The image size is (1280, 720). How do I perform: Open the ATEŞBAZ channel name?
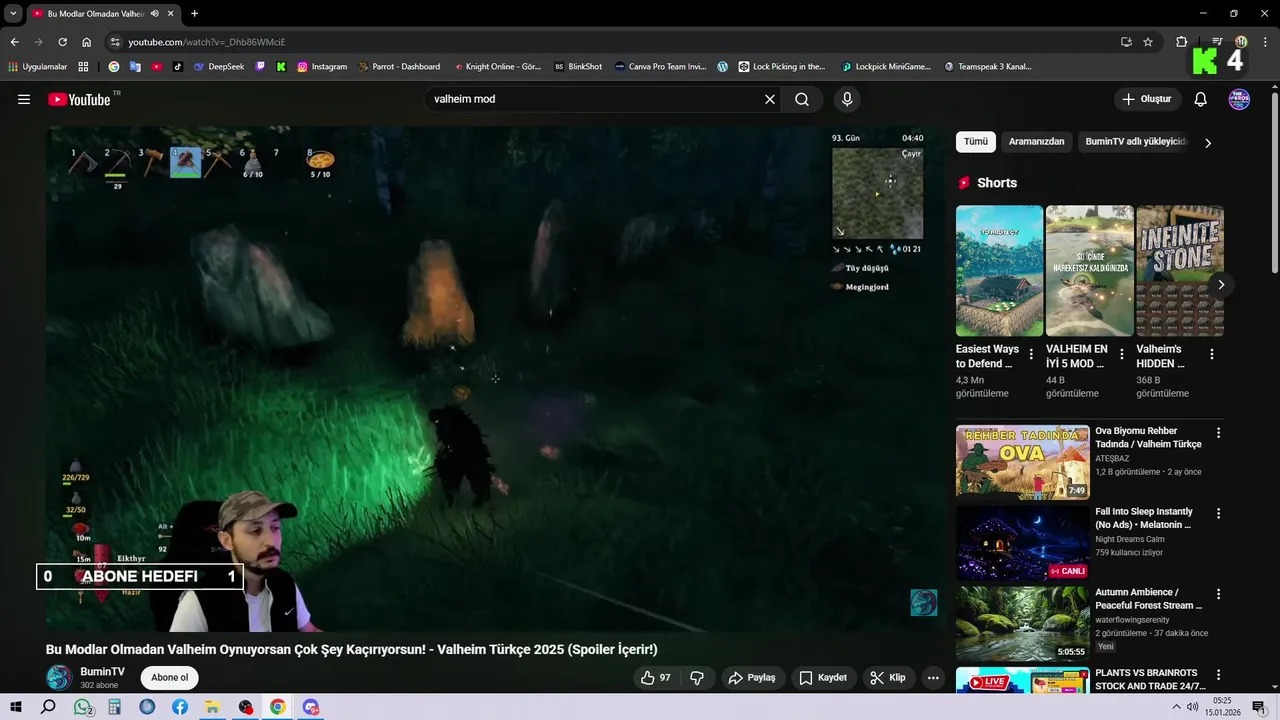[x=1112, y=459]
